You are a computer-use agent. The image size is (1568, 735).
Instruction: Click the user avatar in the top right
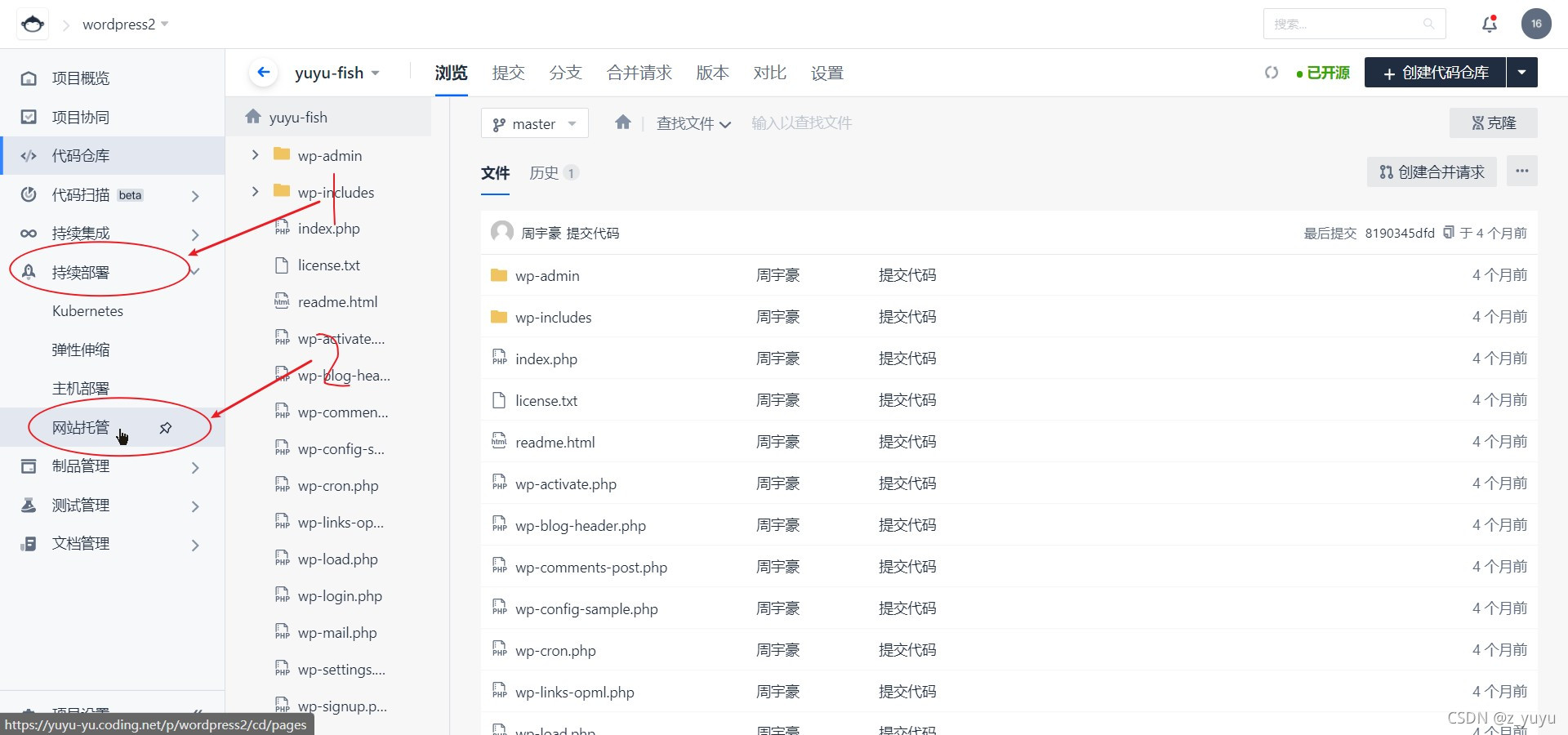[x=1537, y=24]
